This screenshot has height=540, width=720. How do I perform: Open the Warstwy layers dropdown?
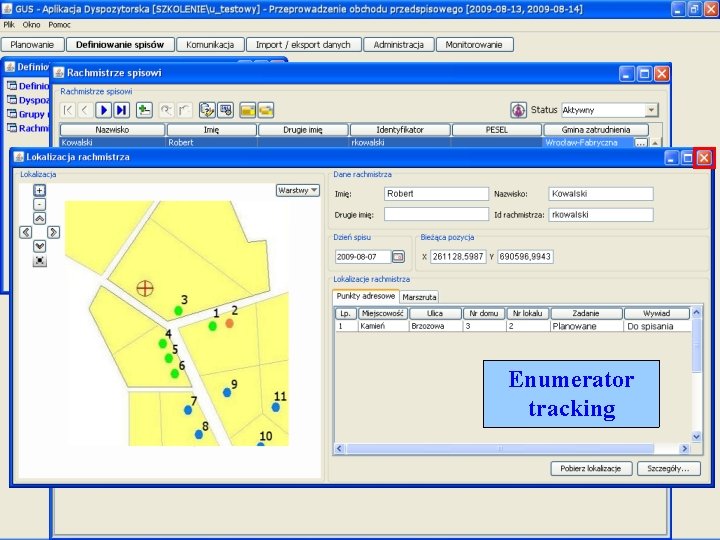(x=298, y=190)
